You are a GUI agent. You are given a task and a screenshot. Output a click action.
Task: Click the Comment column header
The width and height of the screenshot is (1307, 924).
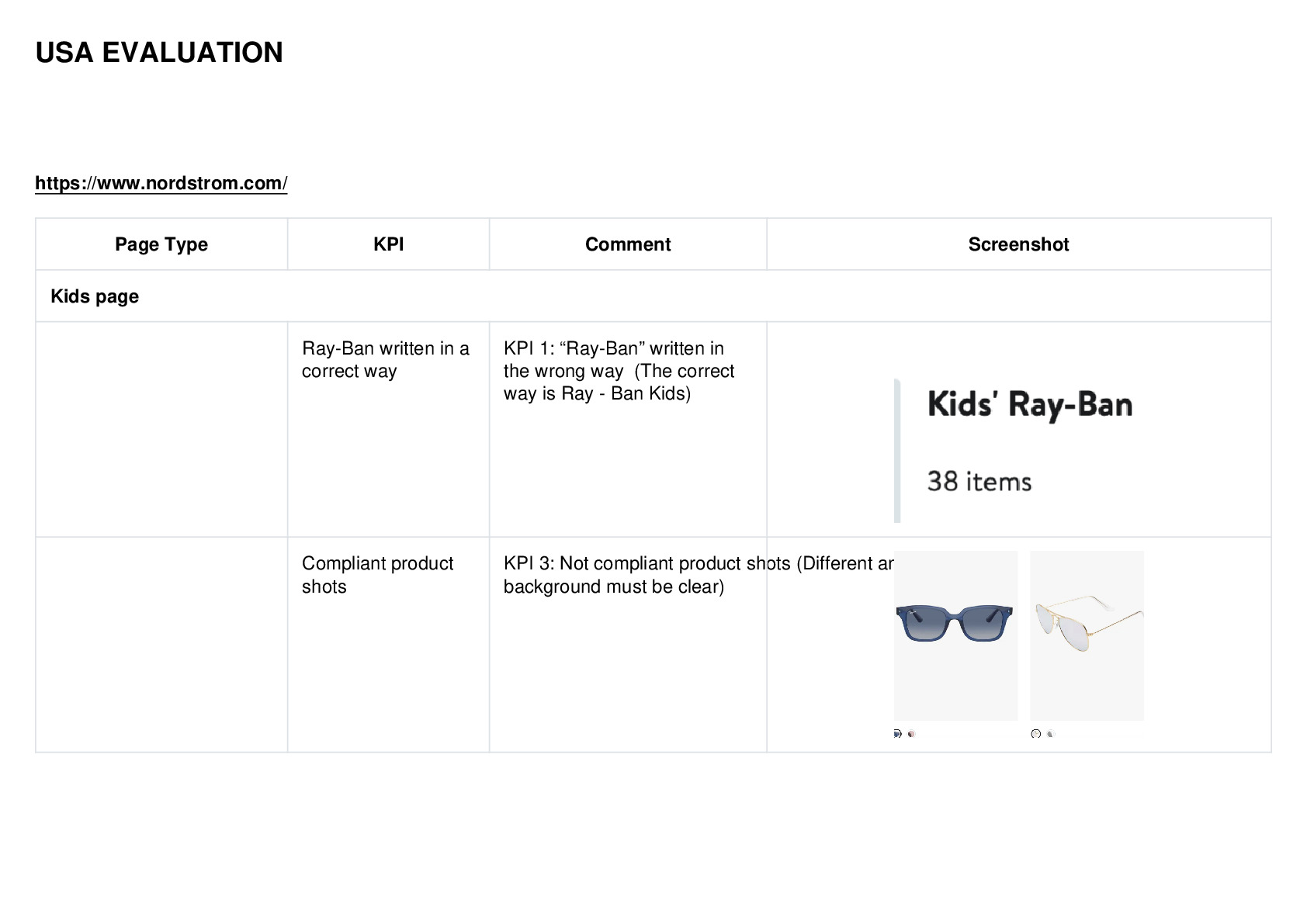coord(628,244)
